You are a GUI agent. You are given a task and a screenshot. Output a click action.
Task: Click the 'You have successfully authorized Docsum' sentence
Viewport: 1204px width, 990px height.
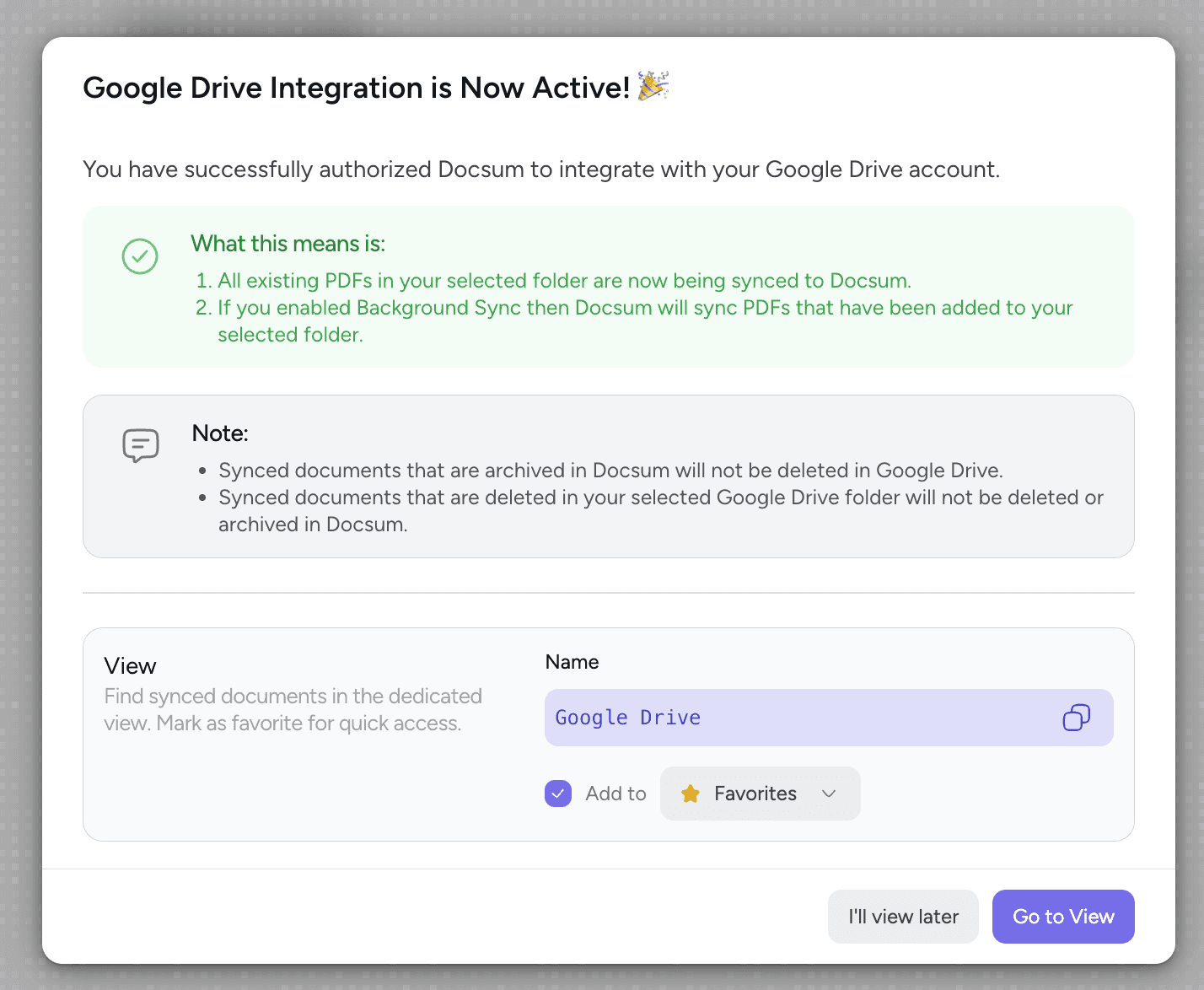point(541,169)
